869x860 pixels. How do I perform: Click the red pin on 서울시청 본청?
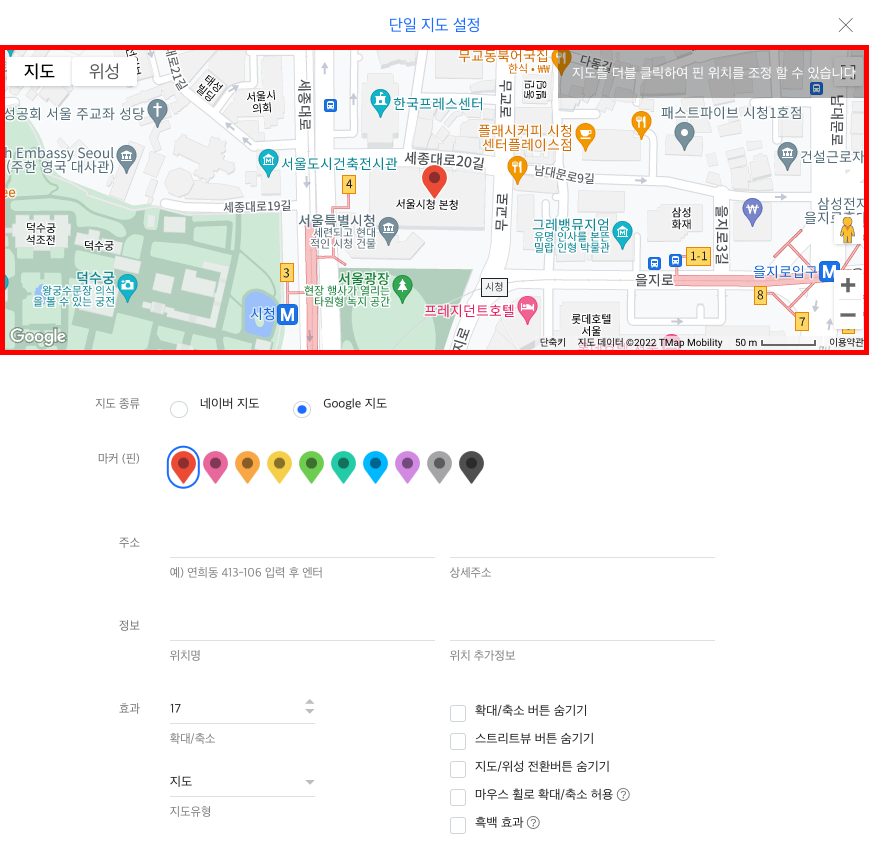point(434,182)
